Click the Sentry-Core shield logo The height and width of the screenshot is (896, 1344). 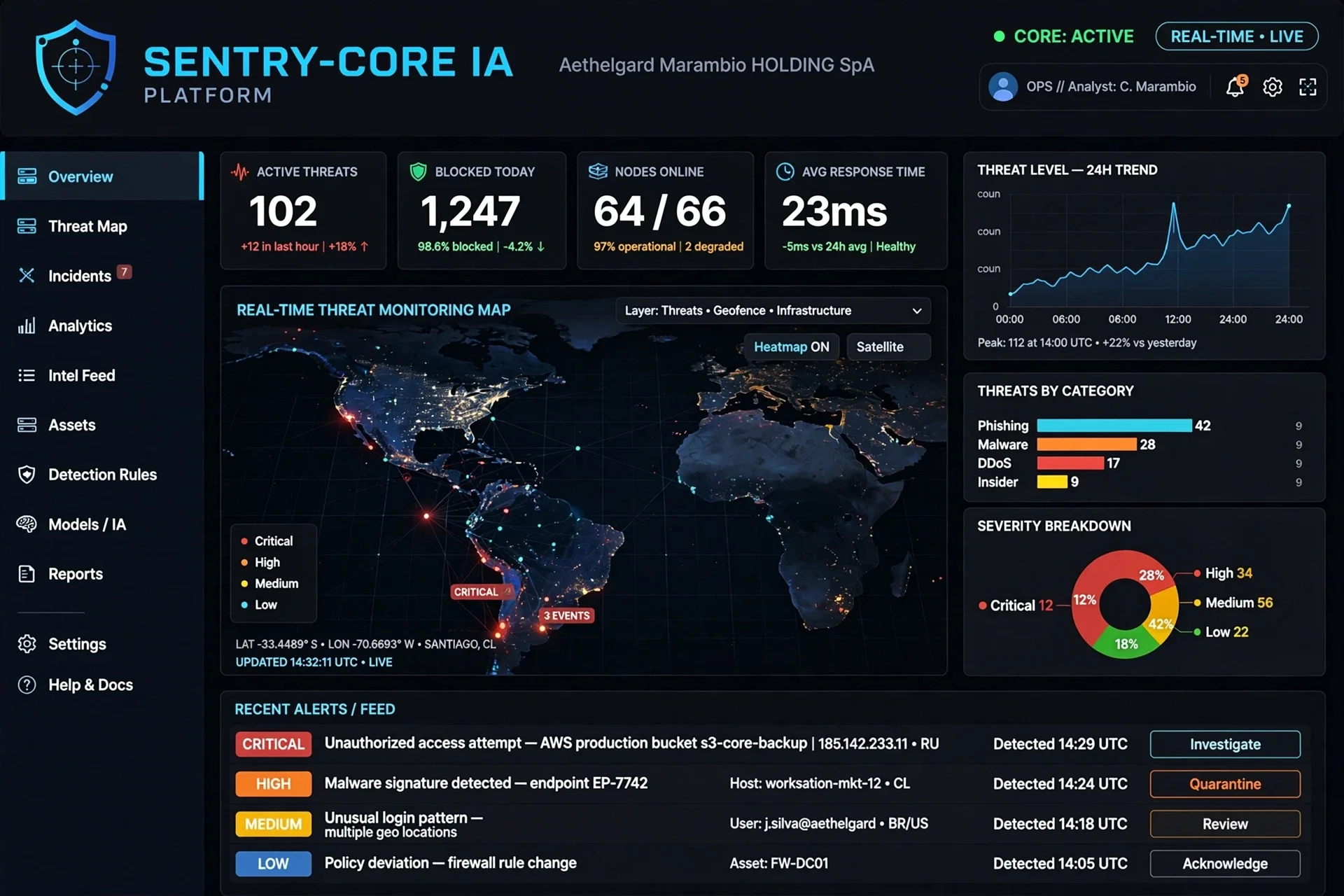point(76,67)
